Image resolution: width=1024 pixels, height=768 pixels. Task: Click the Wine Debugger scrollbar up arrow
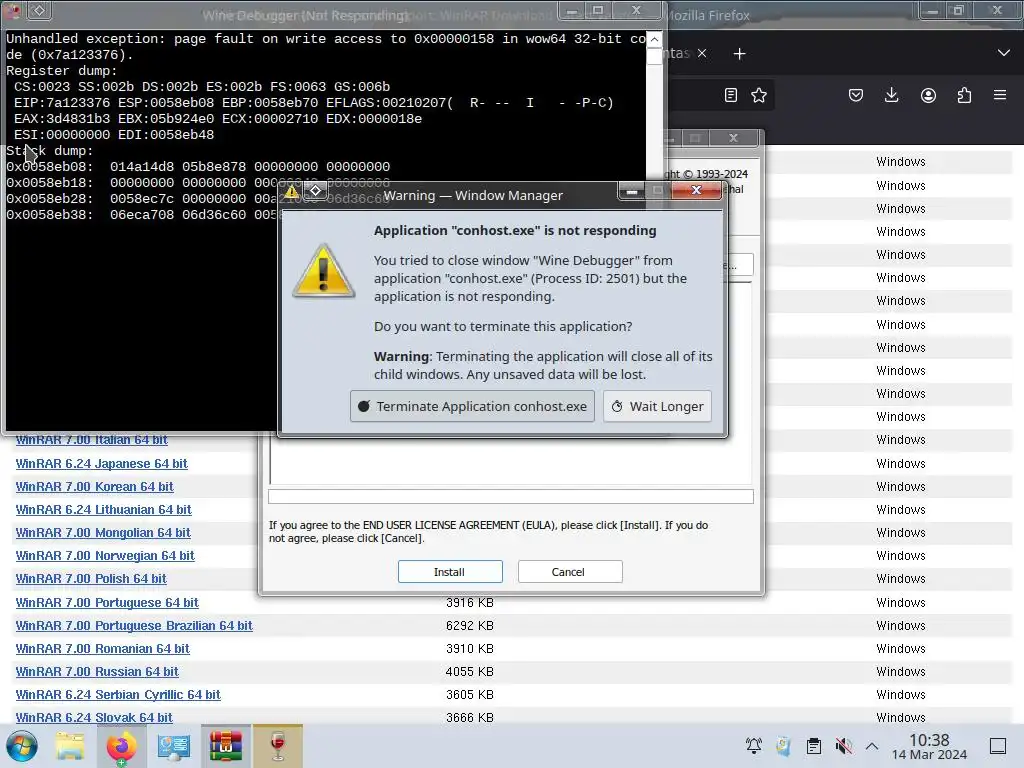click(654, 39)
